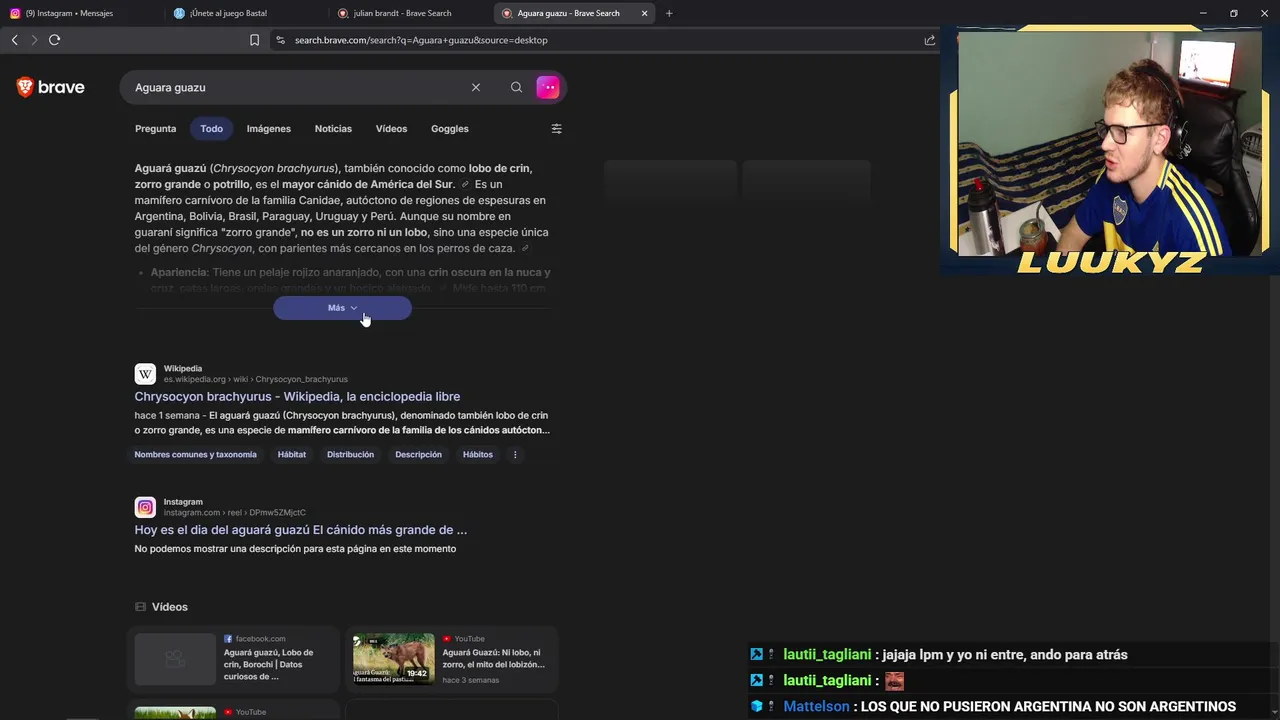Screen dimensions: 1280x720
Task: Minimize the browser window
Action: click(1203, 13)
